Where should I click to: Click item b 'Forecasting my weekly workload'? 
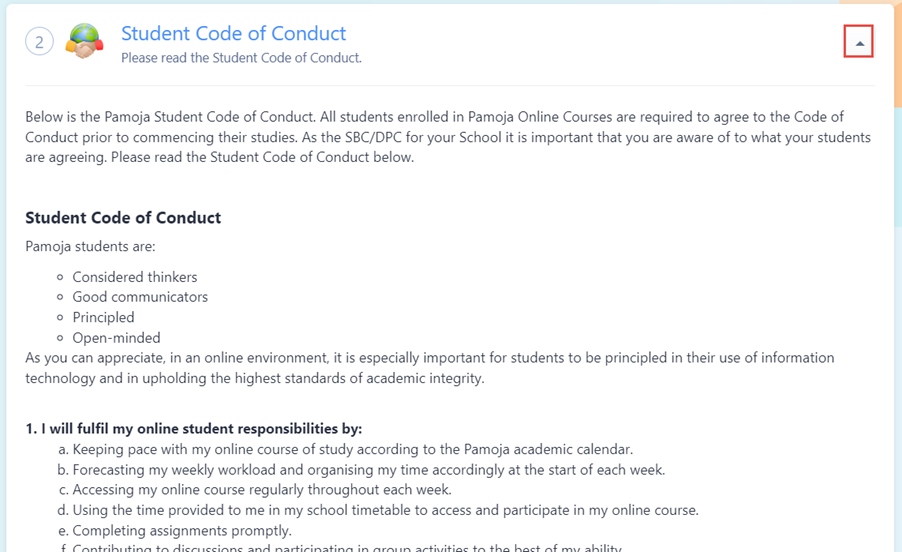click(368, 470)
